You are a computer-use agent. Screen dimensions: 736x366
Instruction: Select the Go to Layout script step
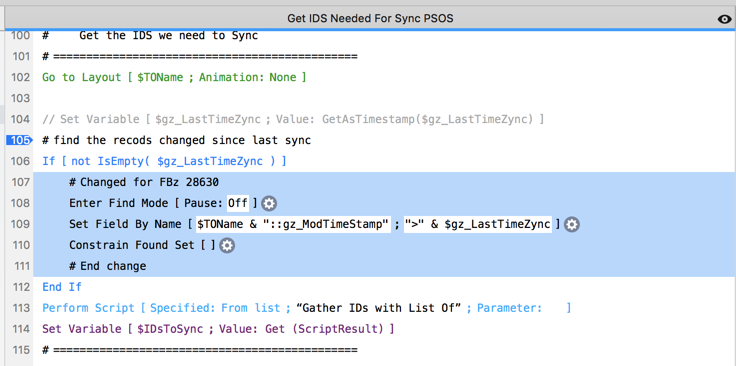pos(174,77)
